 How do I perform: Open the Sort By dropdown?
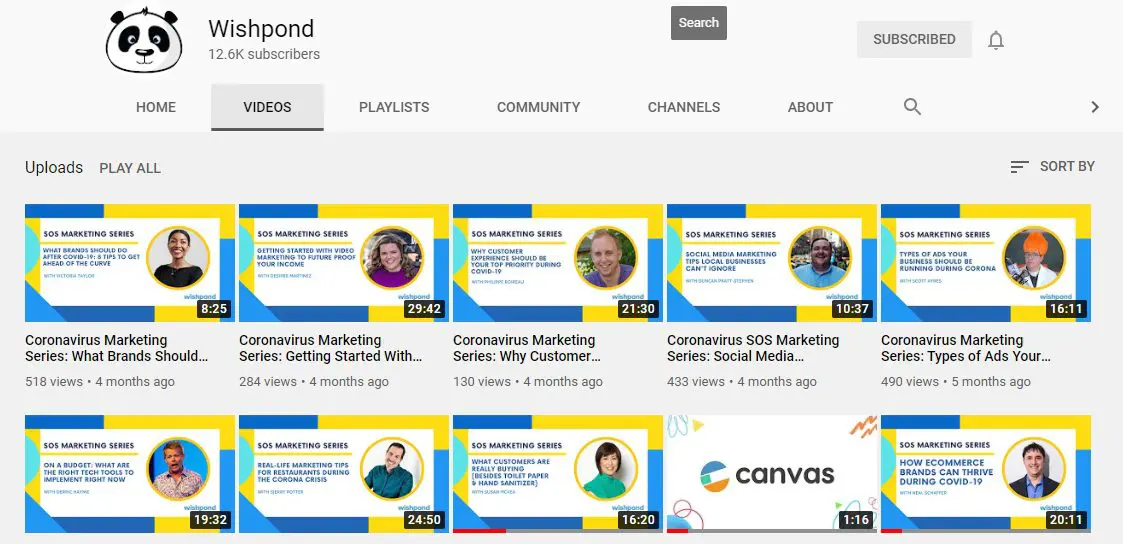point(1052,166)
